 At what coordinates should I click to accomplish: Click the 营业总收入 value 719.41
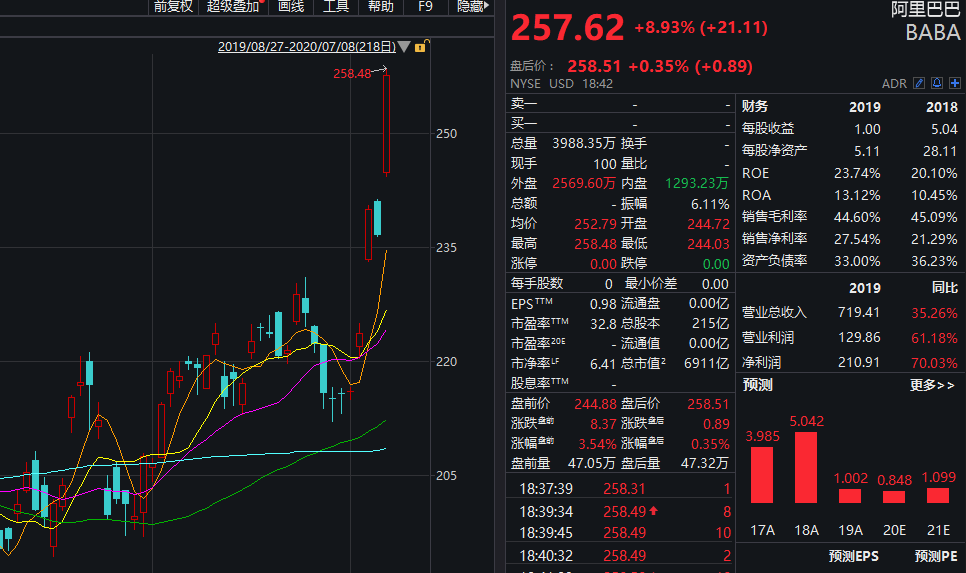[859, 312]
